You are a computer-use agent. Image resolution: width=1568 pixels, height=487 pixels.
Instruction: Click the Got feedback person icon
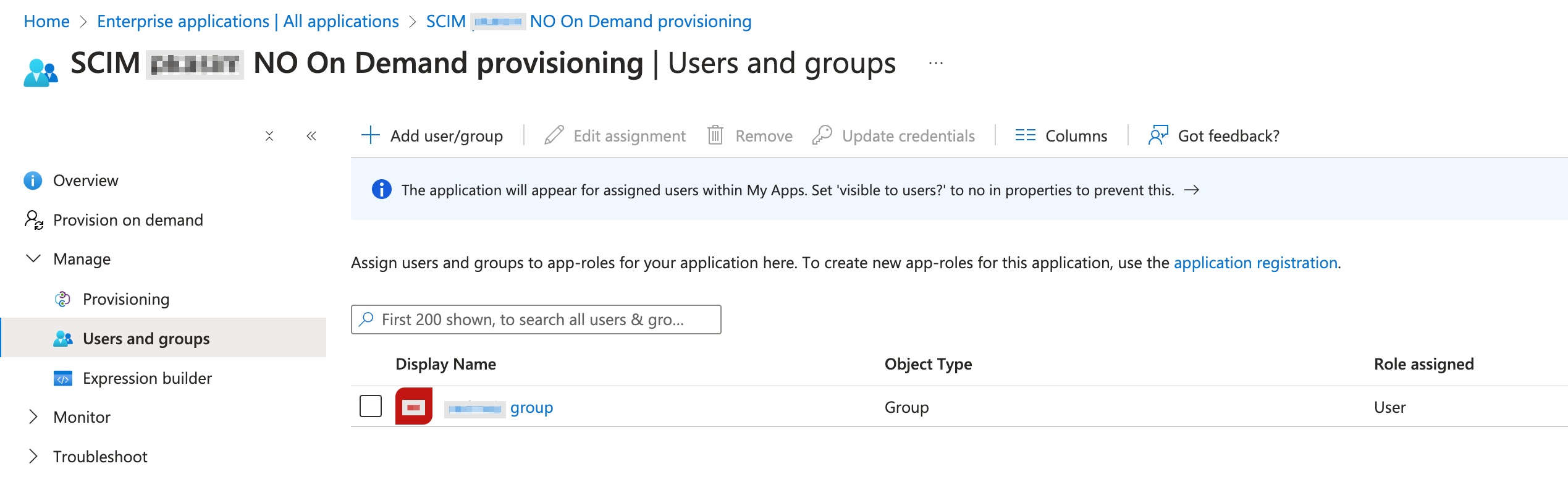1158,135
